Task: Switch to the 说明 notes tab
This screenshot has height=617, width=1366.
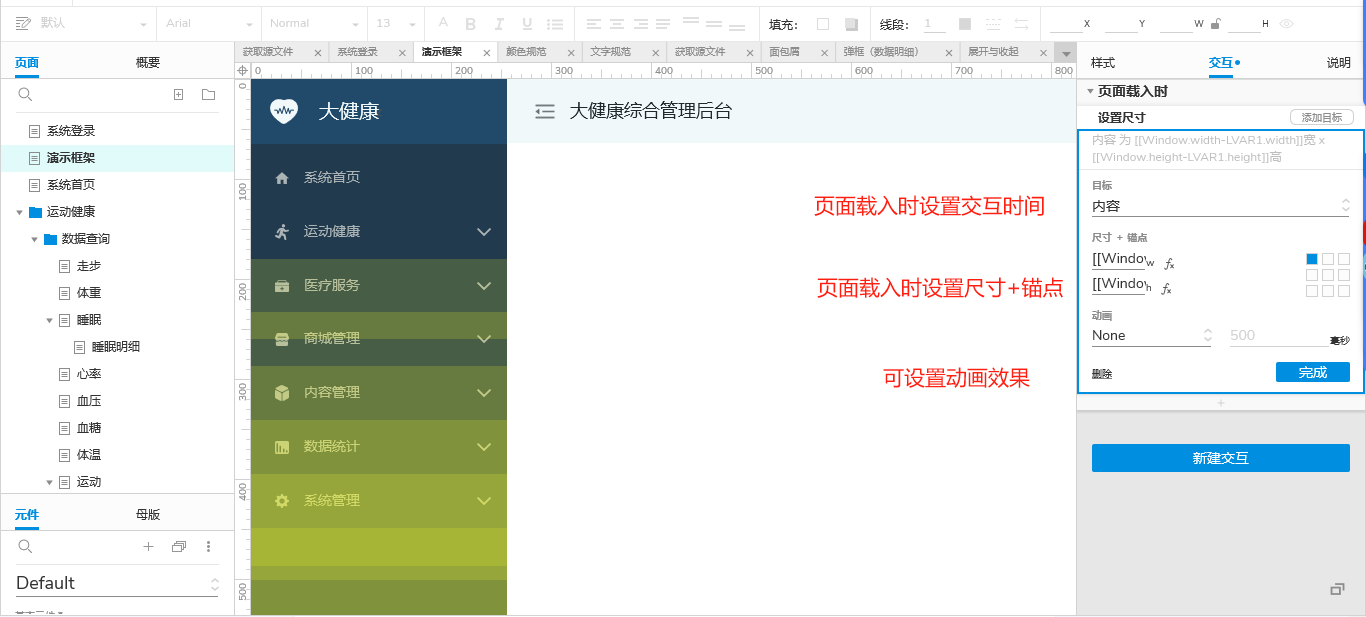Action: (x=1339, y=63)
